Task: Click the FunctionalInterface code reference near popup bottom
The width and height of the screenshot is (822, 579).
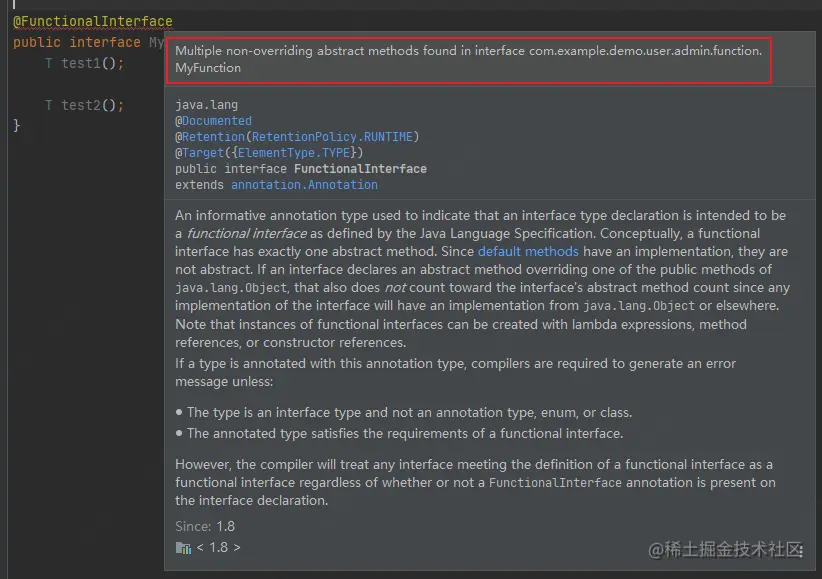Action: (554, 482)
